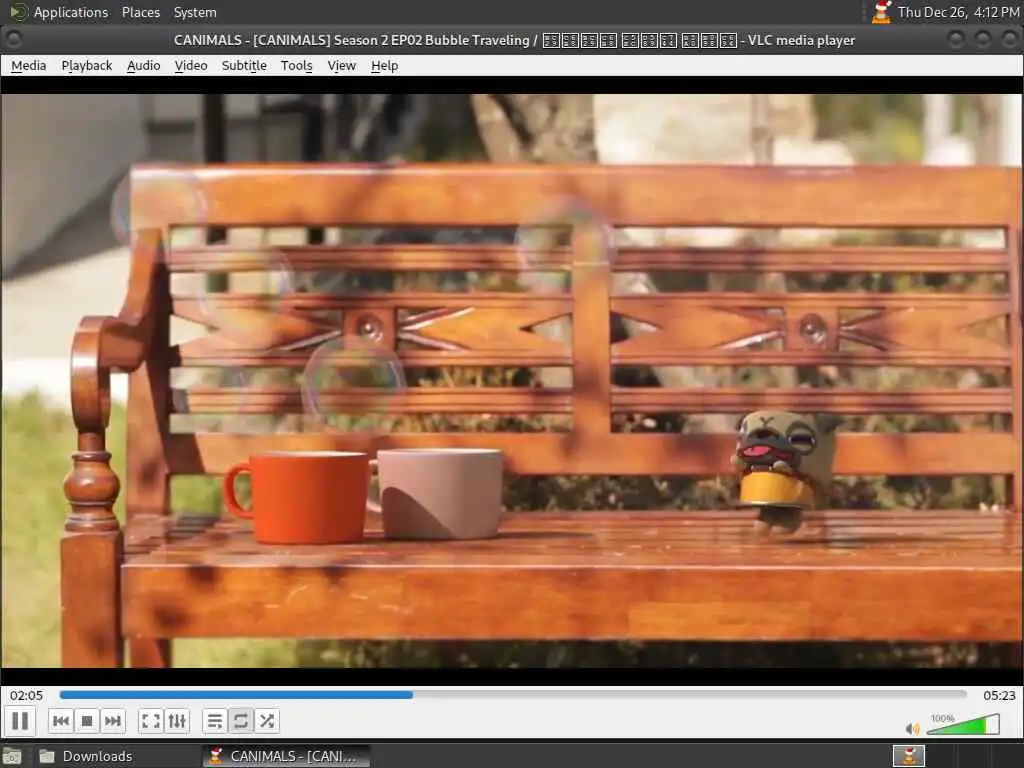Viewport: 1024px width, 768px height.
Task: Open the Playback menu
Action: (x=87, y=65)
